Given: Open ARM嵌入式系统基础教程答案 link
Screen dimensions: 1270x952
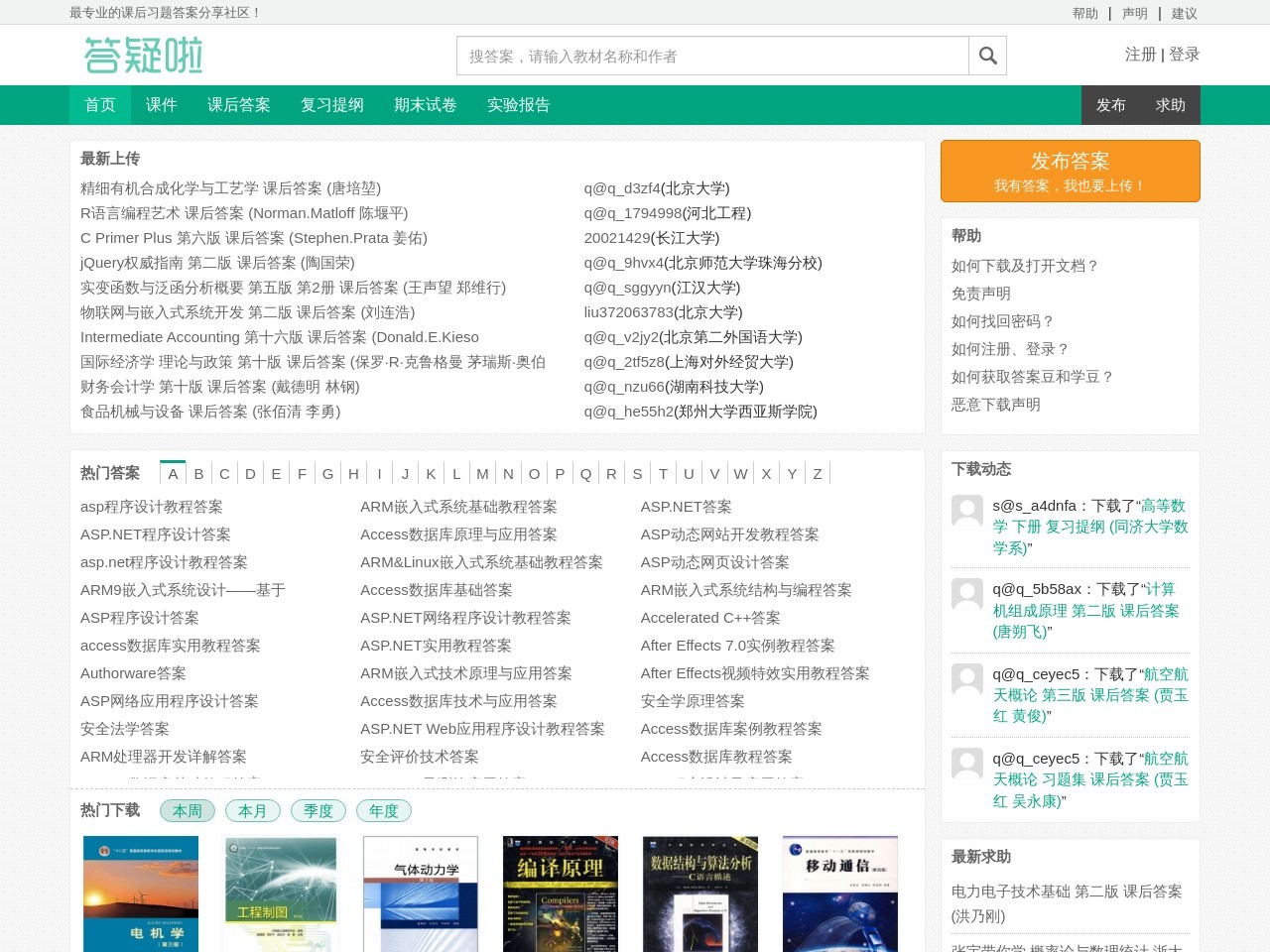Looking at the screenshot, I should pos(458,507).
